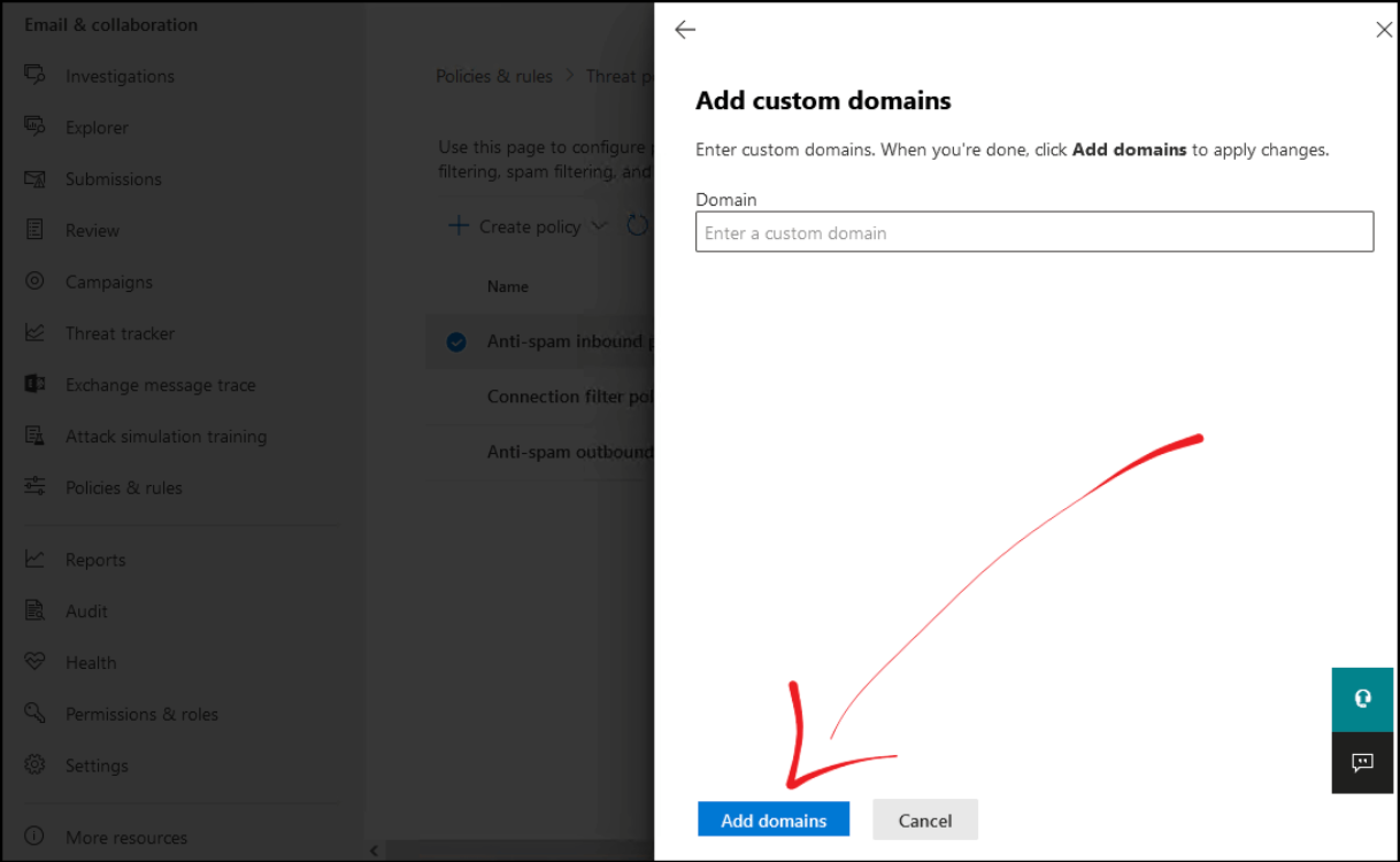Click the Name column header

click(x=507, y=287)
